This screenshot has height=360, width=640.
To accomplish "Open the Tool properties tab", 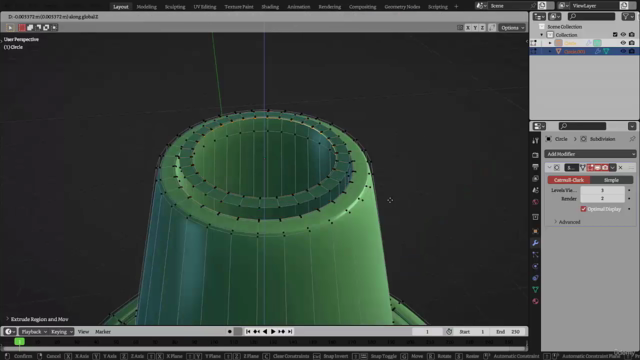I will 535,140.
